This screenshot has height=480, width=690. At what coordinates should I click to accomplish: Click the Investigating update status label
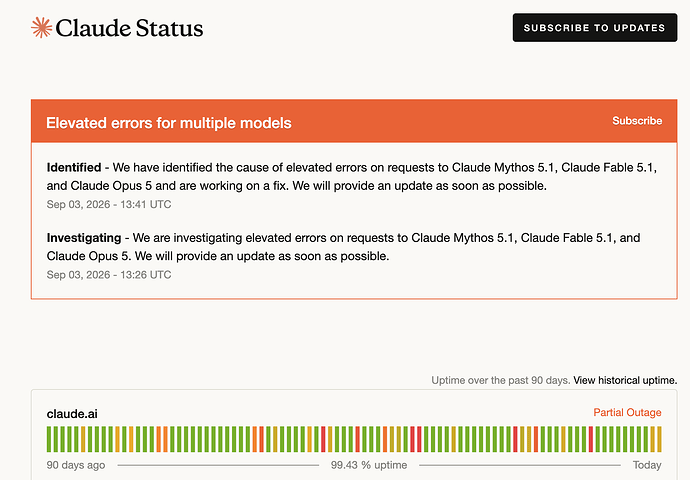(x=84, y=238)
